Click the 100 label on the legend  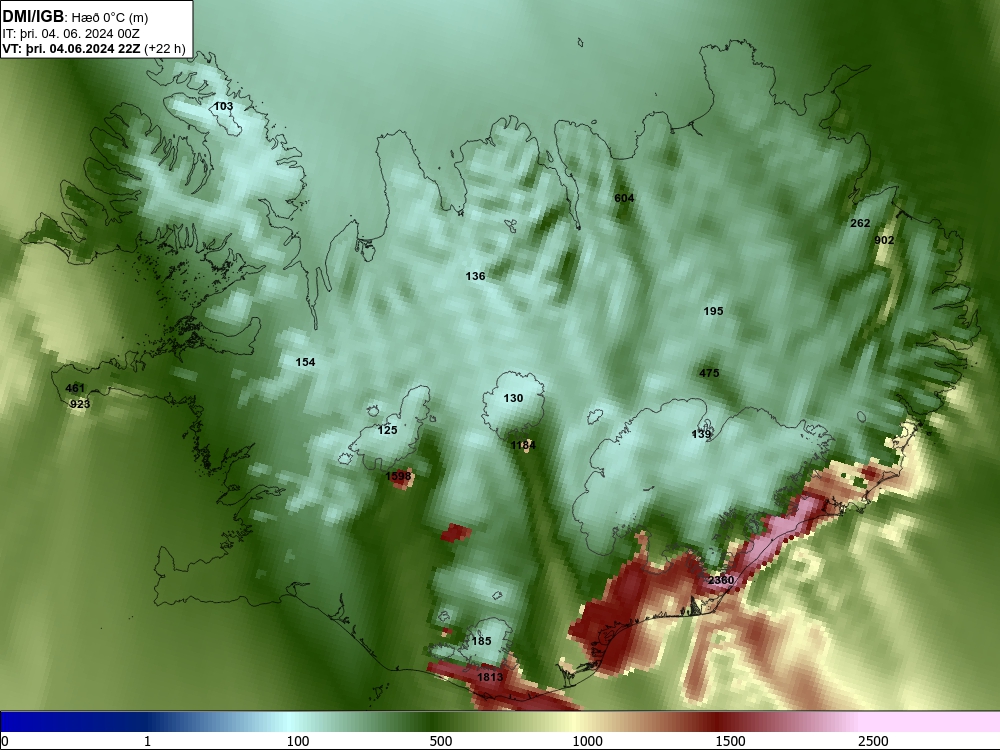(298, 741)
